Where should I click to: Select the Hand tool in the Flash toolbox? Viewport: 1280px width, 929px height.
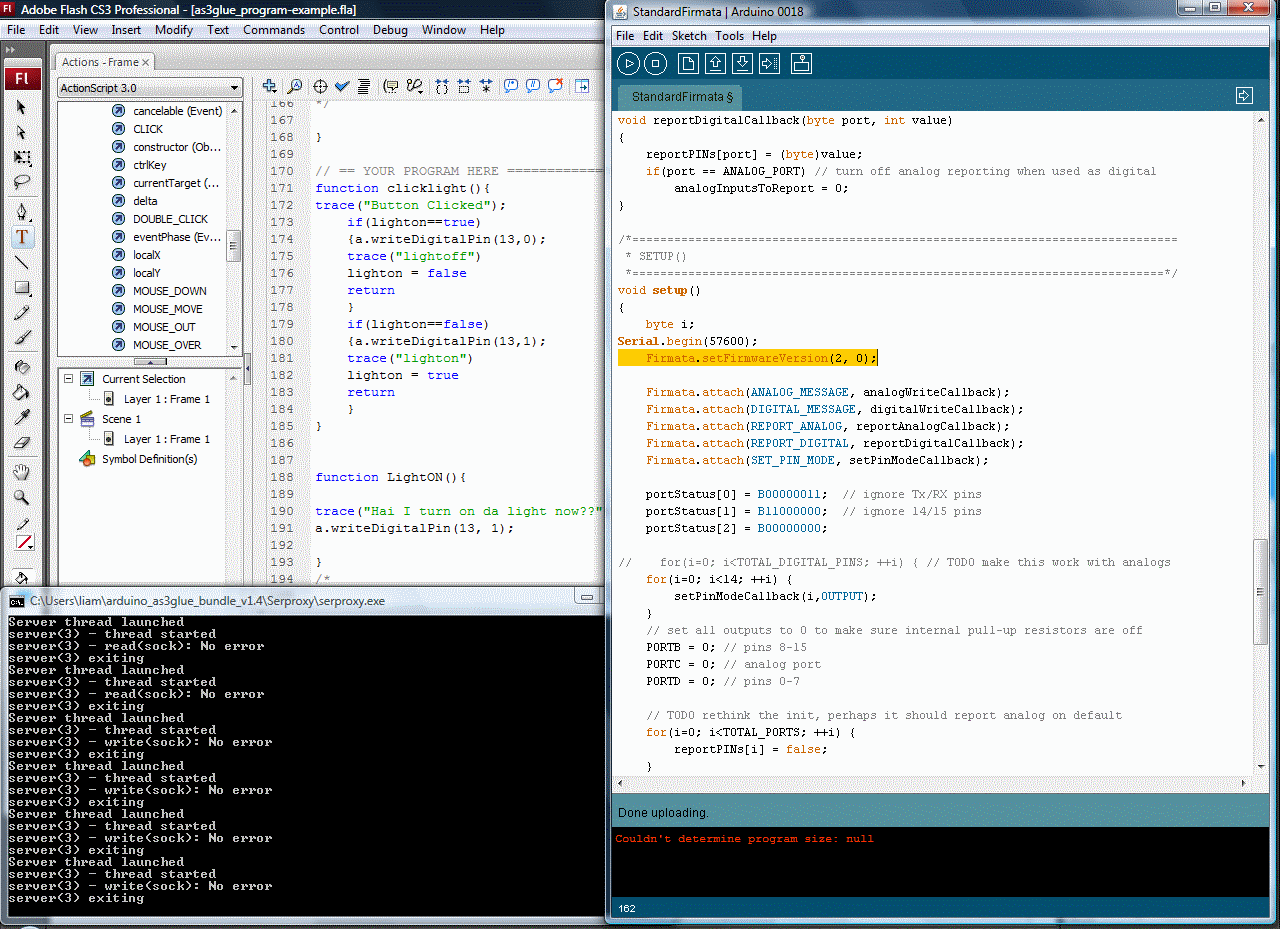click(x=22, y=471)
